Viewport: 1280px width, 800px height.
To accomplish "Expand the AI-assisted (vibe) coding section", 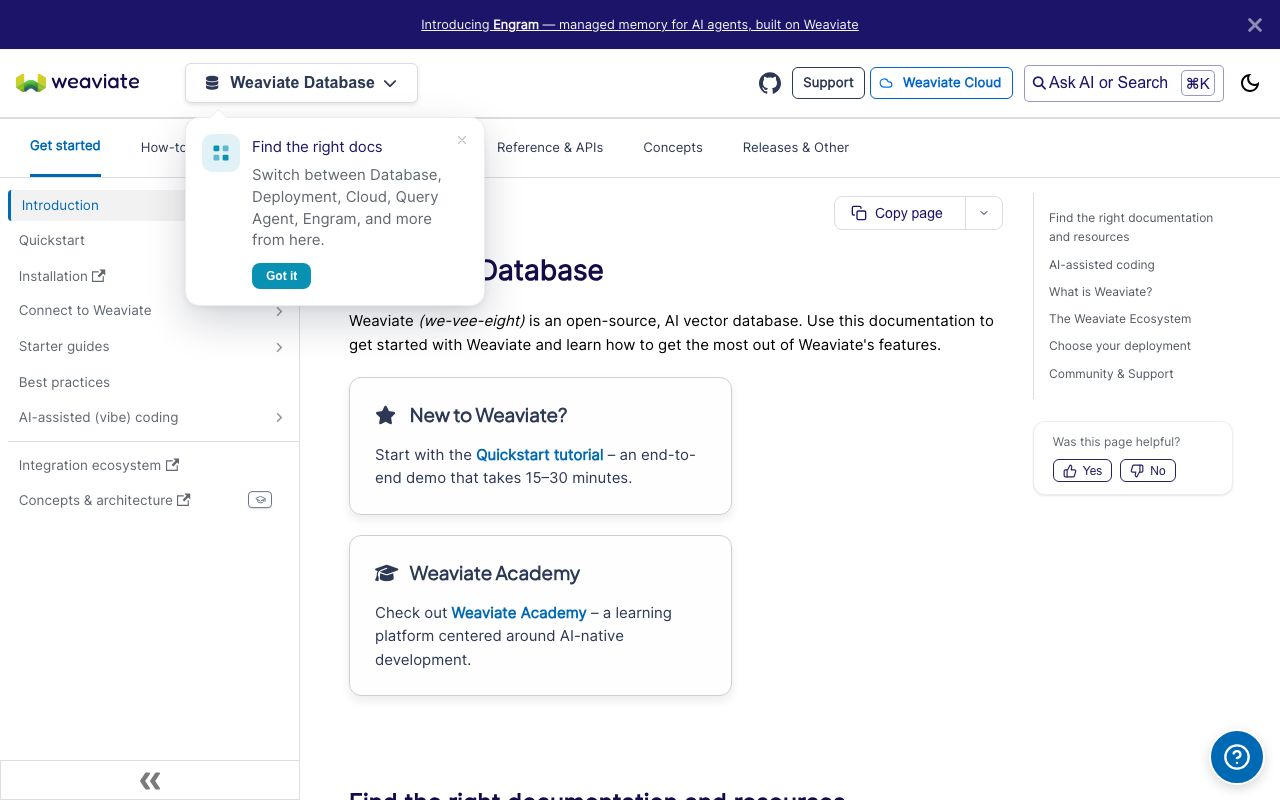I will click(x=279, y=418).
